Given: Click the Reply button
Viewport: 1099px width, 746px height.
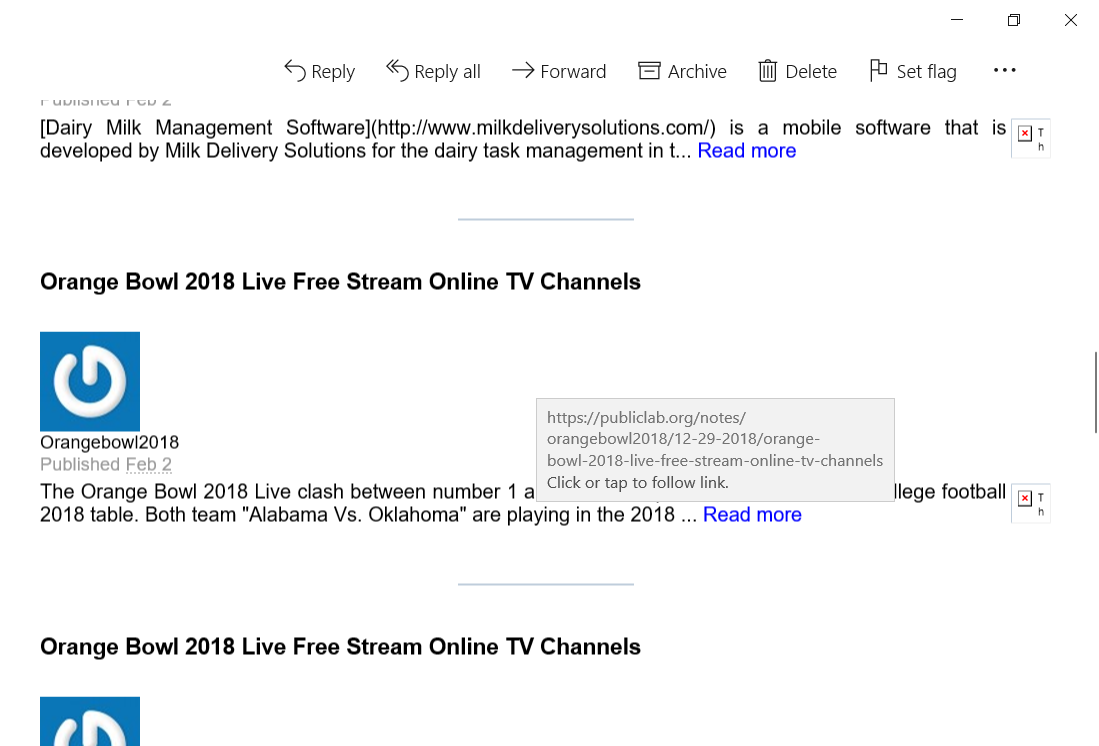Looking at the screenshot, I should coord(320,71).
